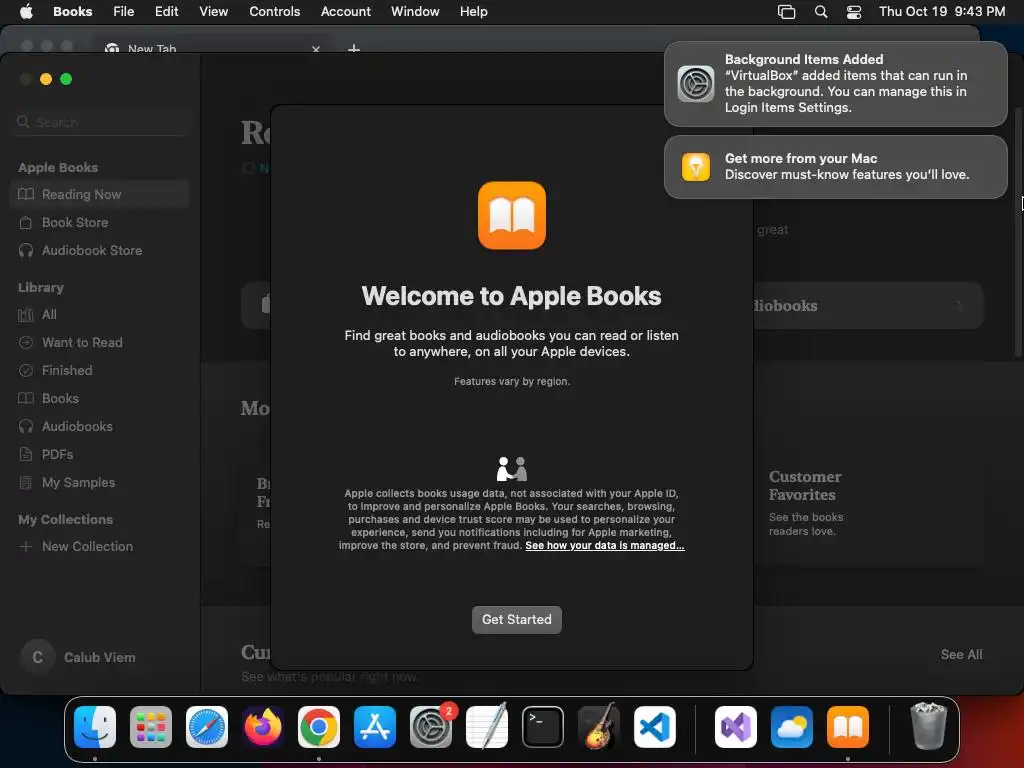Screen dimensions: 1024x768
Task: Open the File menu
Action: click(123, 12)
